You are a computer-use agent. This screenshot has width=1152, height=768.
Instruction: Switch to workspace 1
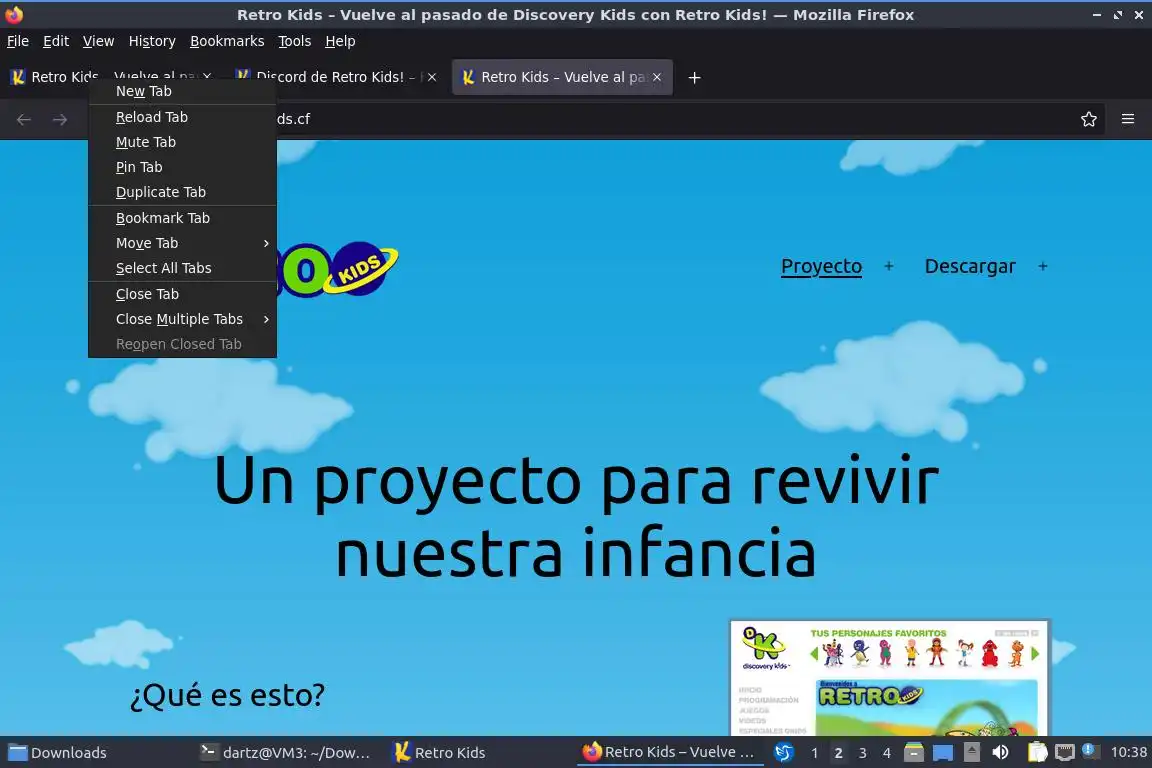pos(814,753)
